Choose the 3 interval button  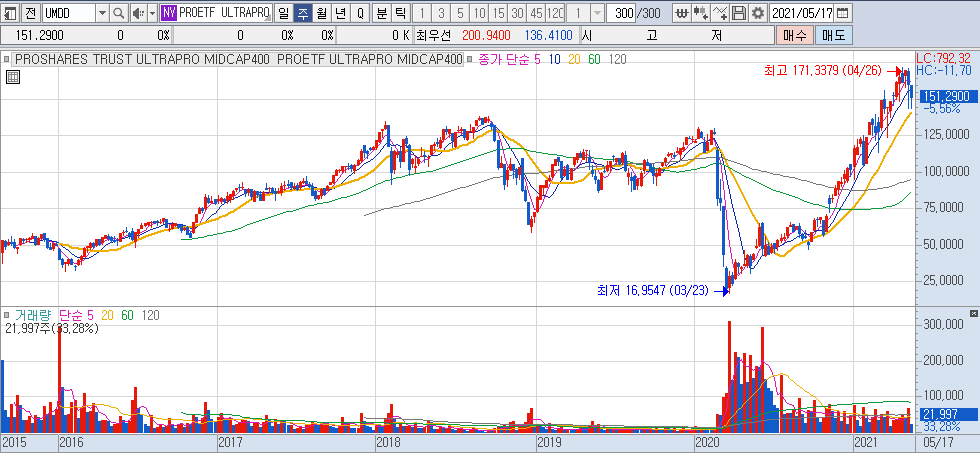click(x=441, y=12)
